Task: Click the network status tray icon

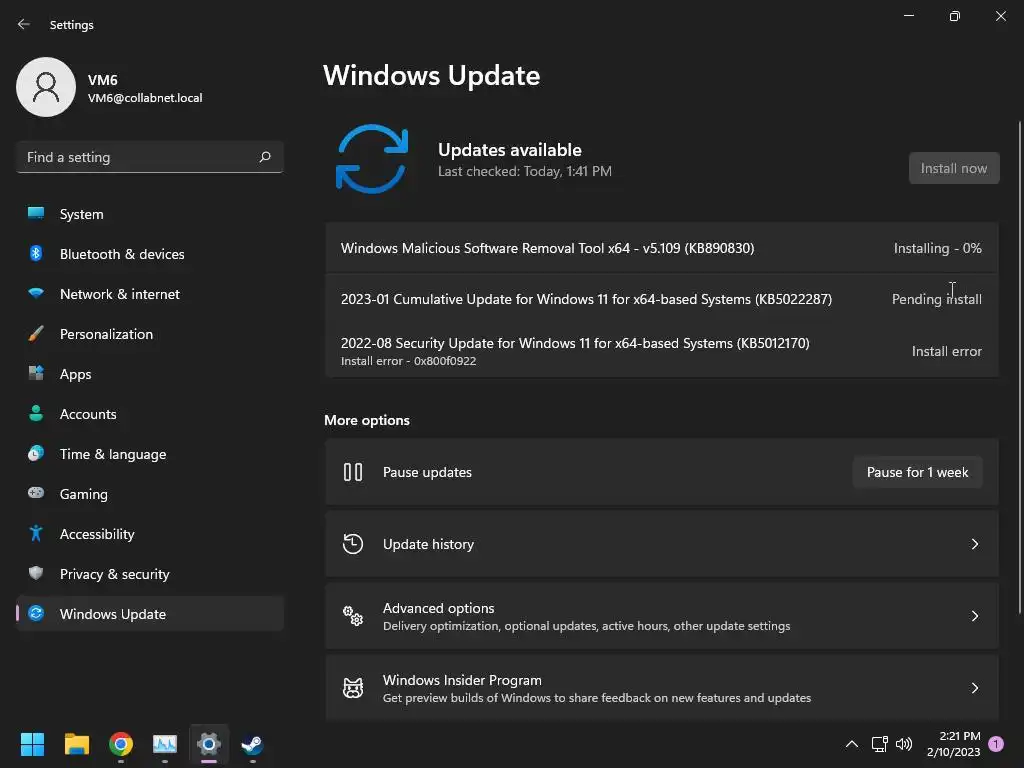Action: tap(879, 744)
